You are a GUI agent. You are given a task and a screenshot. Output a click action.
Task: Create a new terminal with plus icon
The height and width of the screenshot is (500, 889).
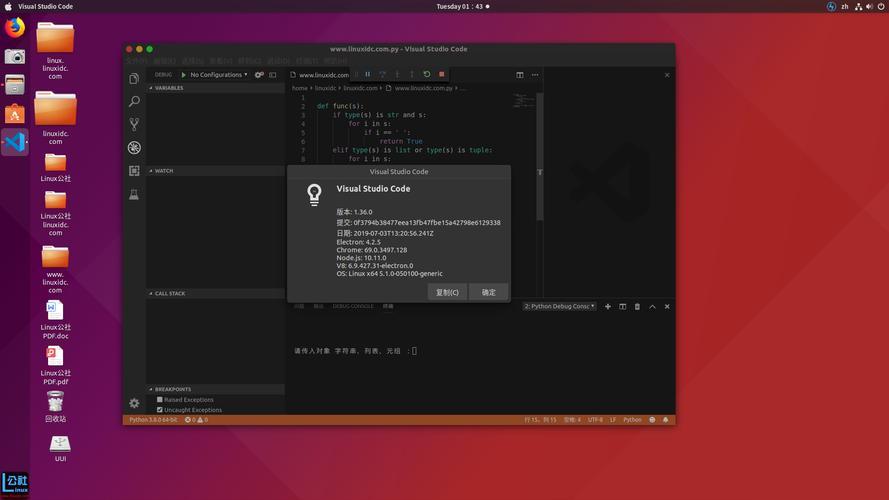pyautogui.click(x=608, y=307)
